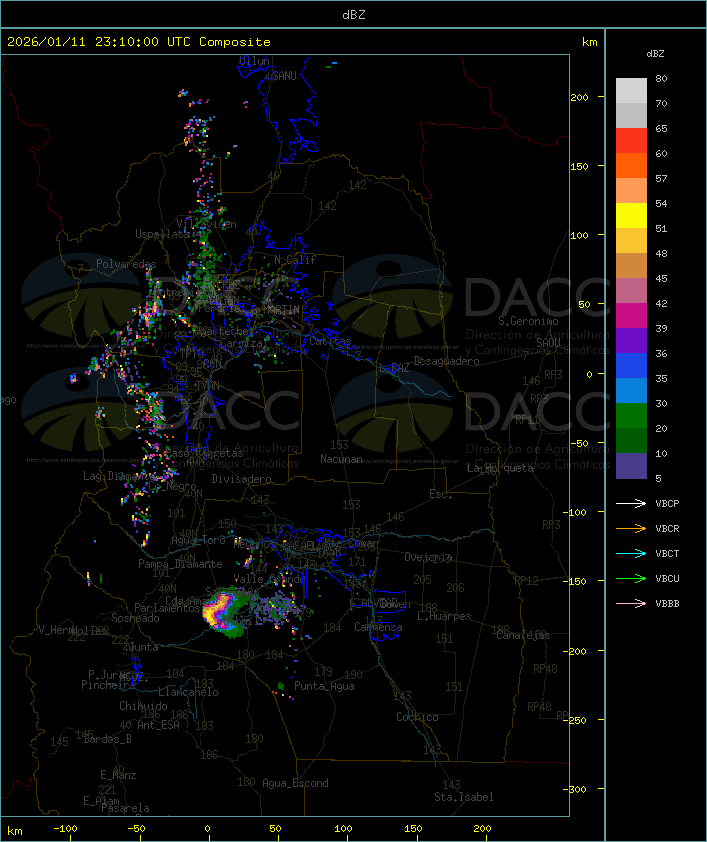Choose the light gray 70-80 dBZ swatch
The height and width of the screenshot is (842, 707).
631,91
